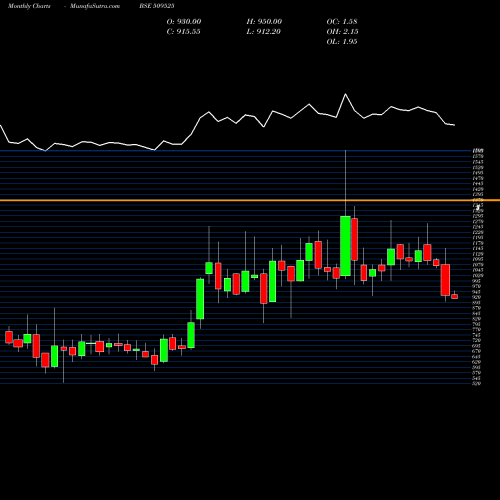Image resolution: width=500 pixels, height=500 pixels.
Task: Click the 670 label on the price axis
Action: [477, 351]
